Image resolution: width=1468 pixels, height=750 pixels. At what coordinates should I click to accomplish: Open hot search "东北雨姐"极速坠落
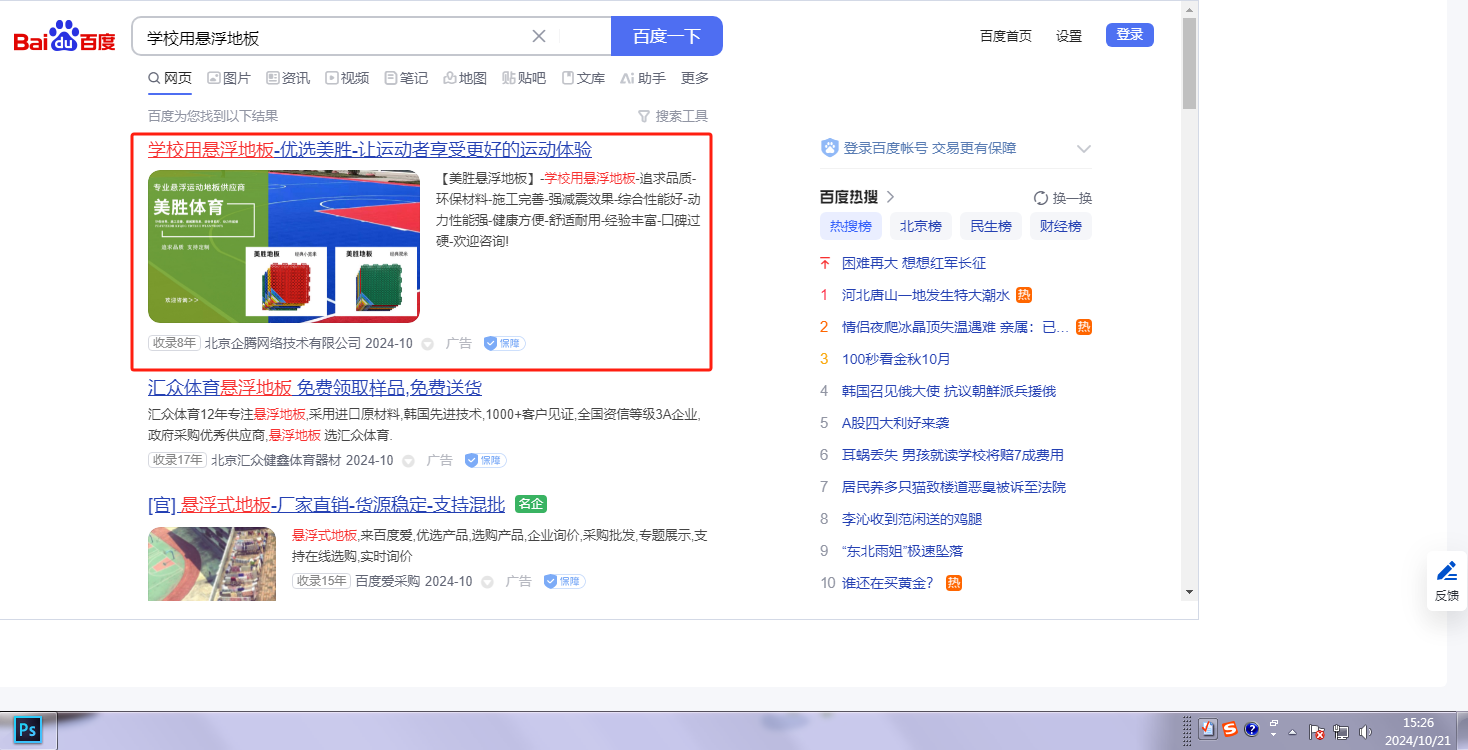pos(903,551)
